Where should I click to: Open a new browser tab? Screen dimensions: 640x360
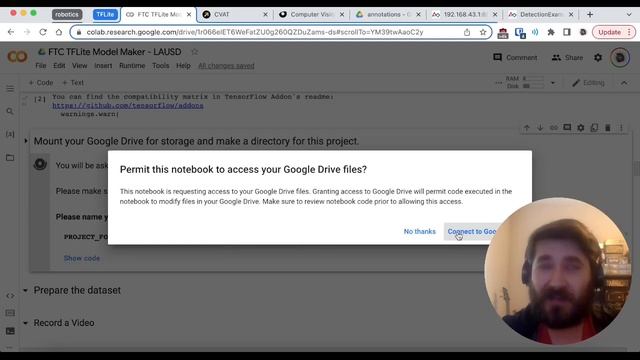click(x=590, y=14)
